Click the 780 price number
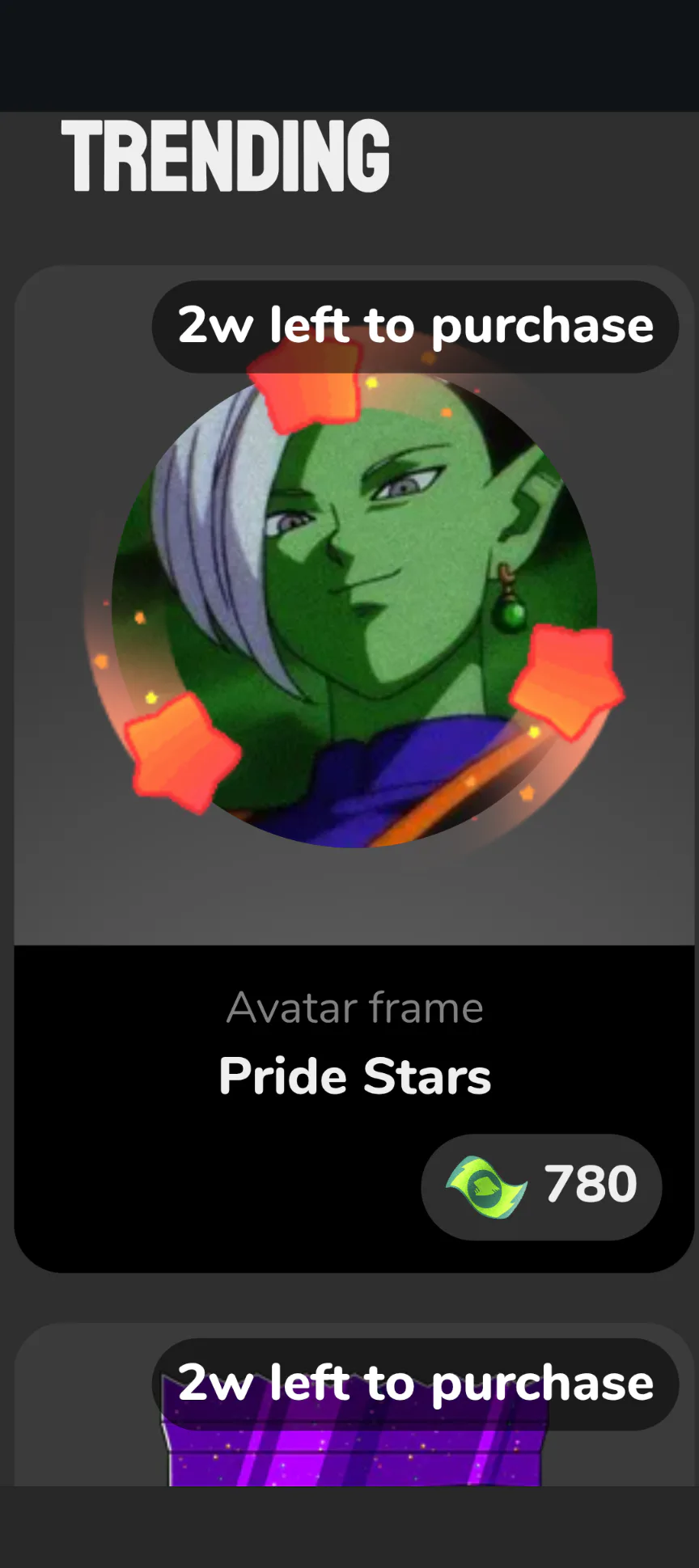The height and width of the screenshot is (1568, 699). (x=591, y=1184)
